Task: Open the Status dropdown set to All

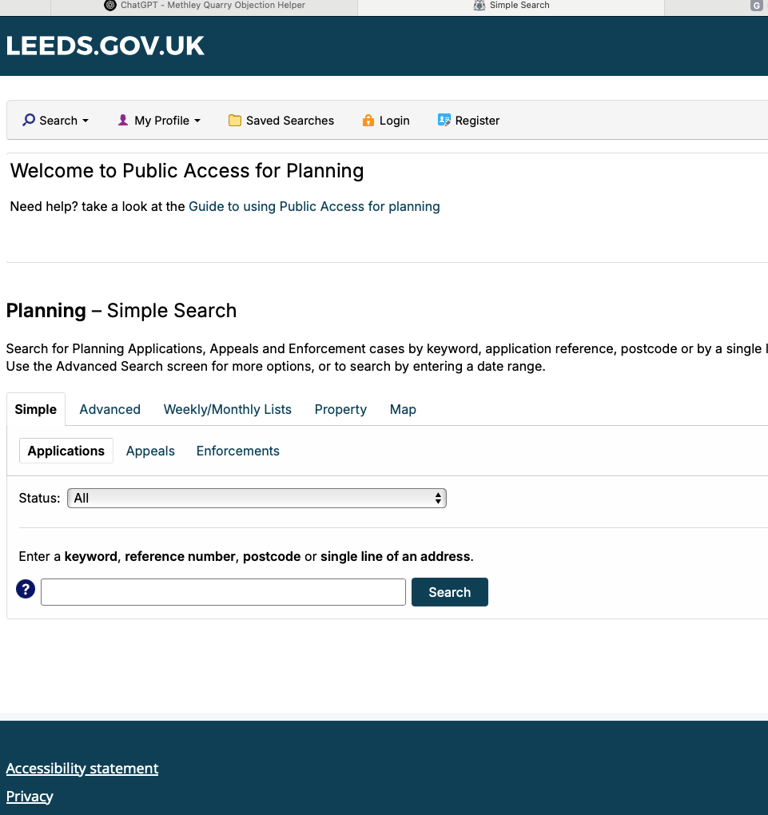Action: tap(257, 498)
